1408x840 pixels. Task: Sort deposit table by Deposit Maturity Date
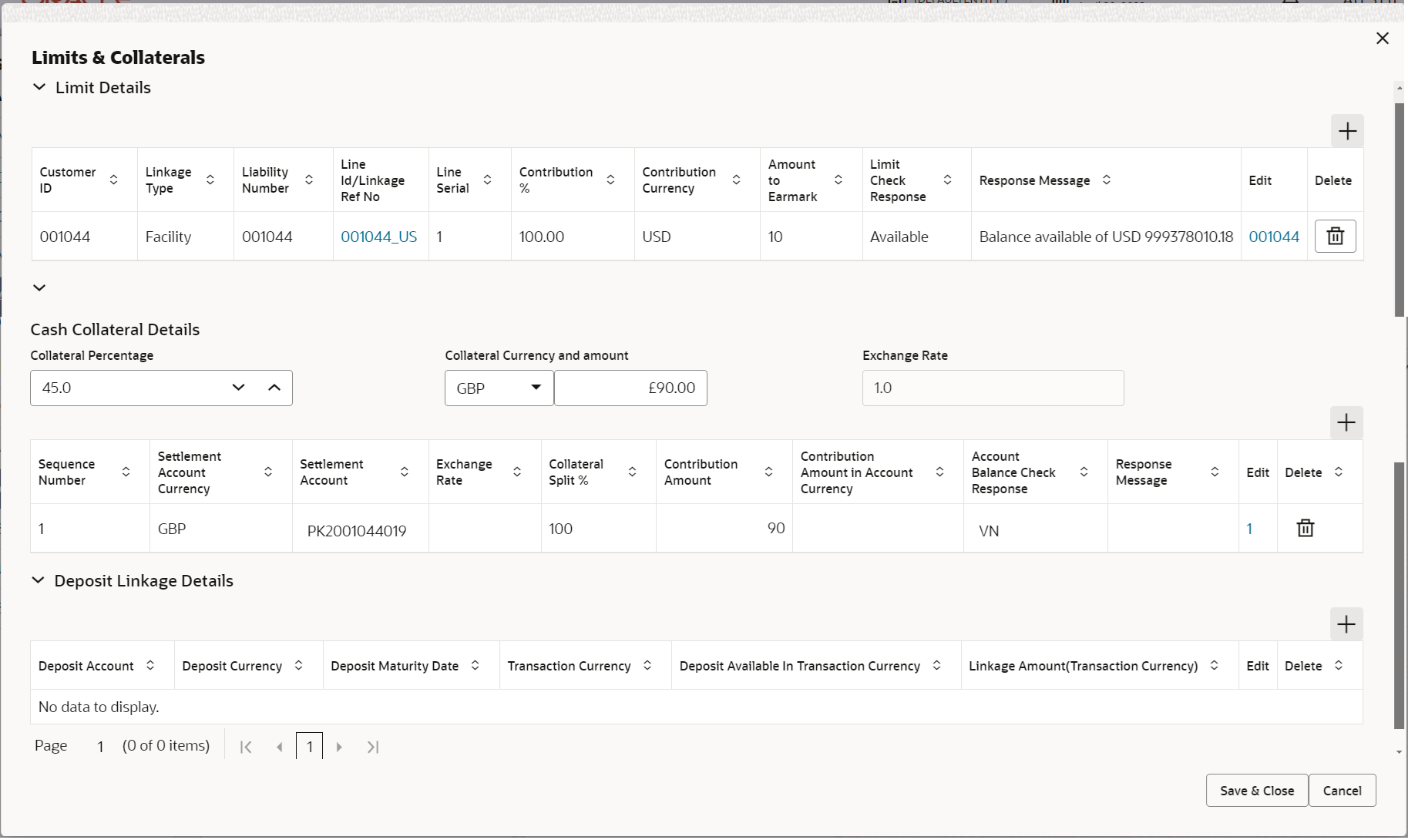point(475,665)
